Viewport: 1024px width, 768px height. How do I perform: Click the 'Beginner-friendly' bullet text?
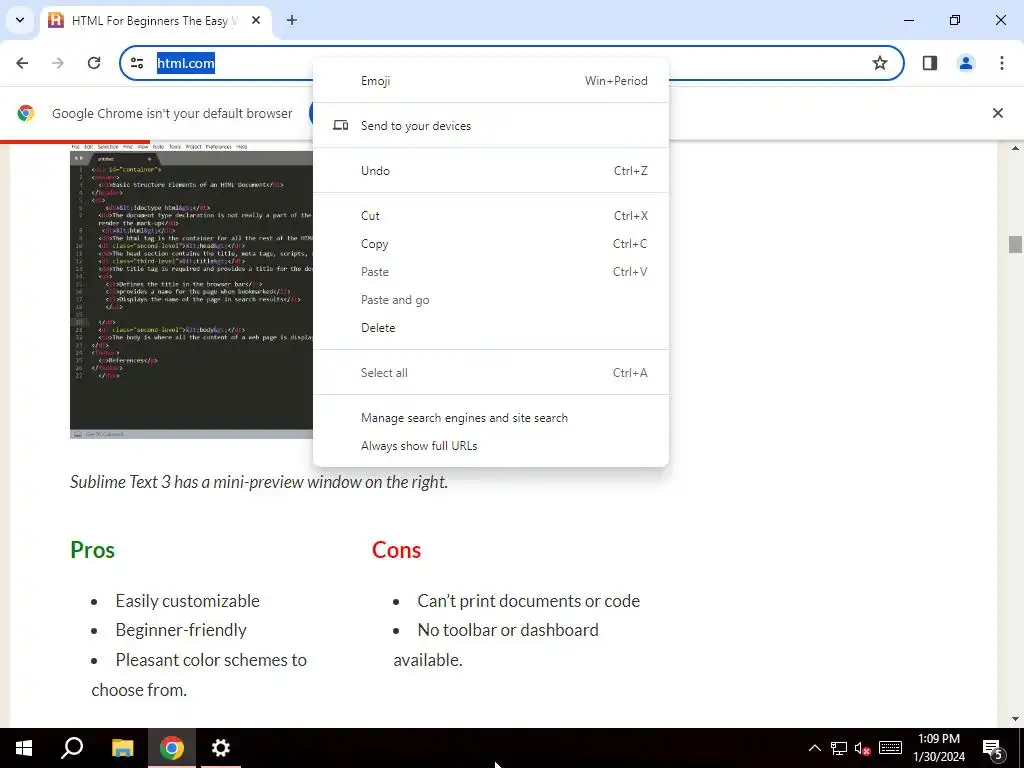click(181, 630)
